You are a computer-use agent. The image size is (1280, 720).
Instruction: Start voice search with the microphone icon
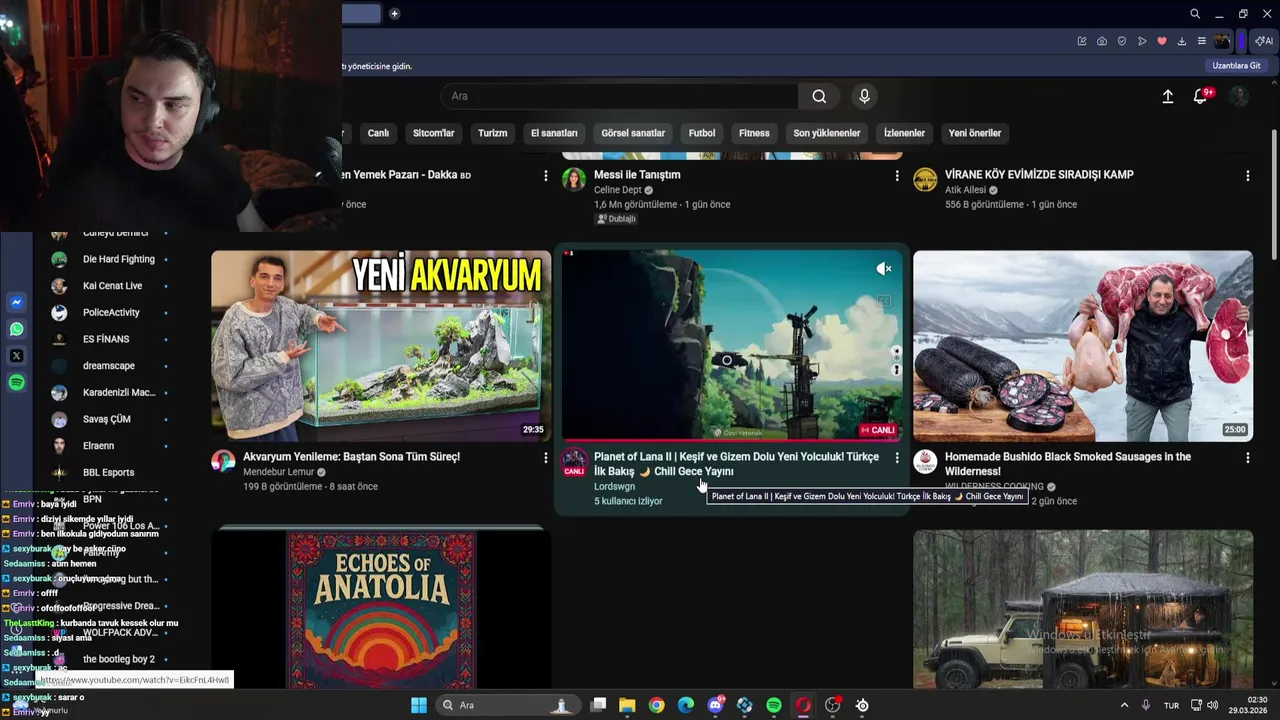pos(865,96)
